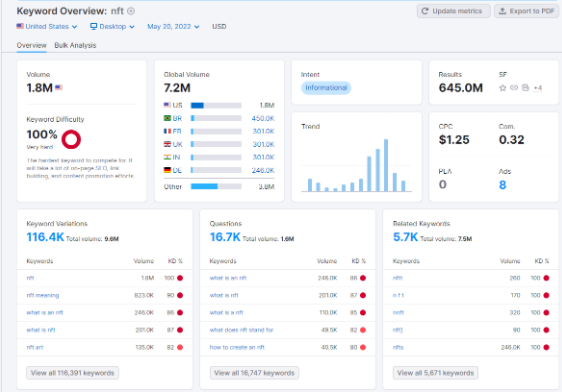Export the report to PDF
The height and width of the screenshot is (392, 562).
(x=526, y=11)
